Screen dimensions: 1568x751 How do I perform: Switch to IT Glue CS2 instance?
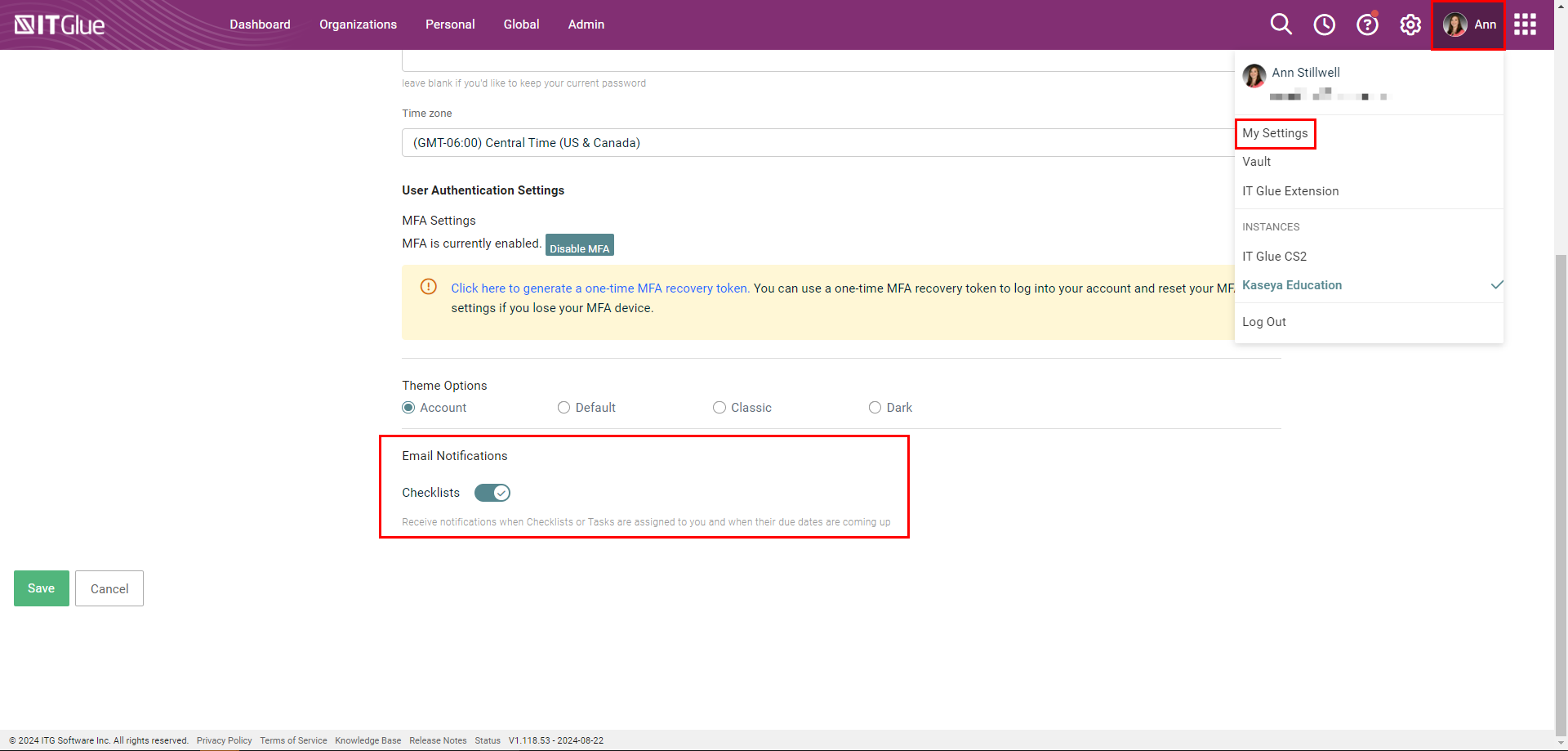tap(1274, 257)
